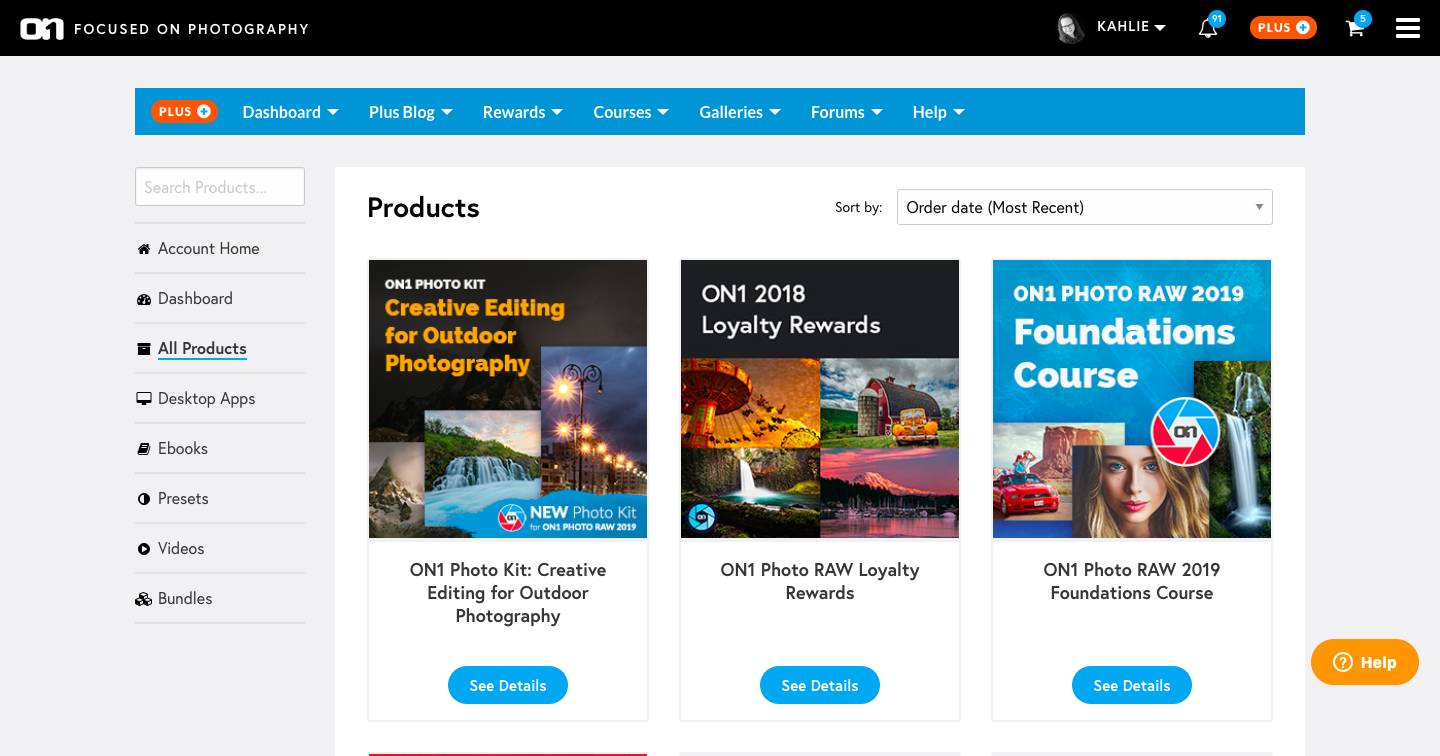Open the Galleries menu in navbar

pyautogui.click(x=739, y=112)
